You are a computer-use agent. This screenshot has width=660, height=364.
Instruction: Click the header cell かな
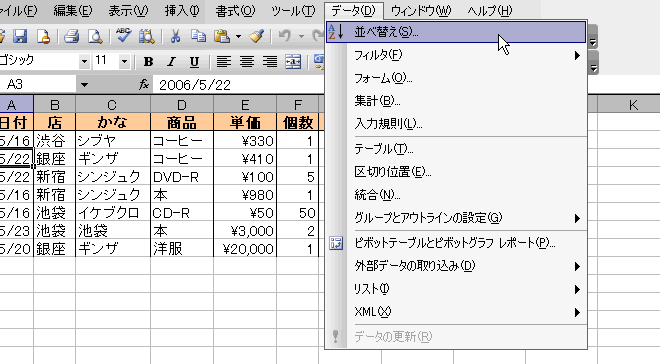pyautogui.click(x=113, y=122)
